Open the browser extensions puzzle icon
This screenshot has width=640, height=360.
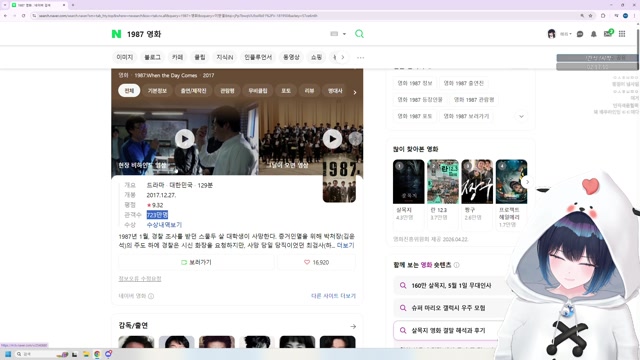603,16
